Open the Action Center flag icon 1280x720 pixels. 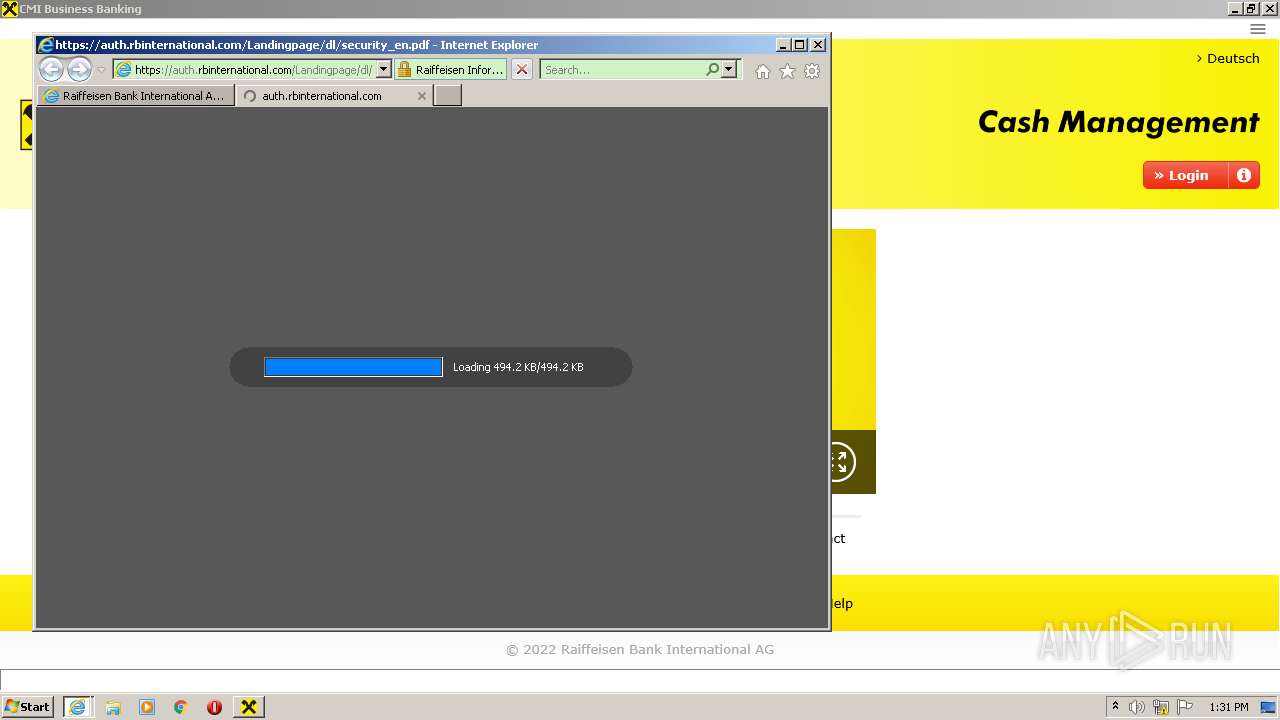1185,707
